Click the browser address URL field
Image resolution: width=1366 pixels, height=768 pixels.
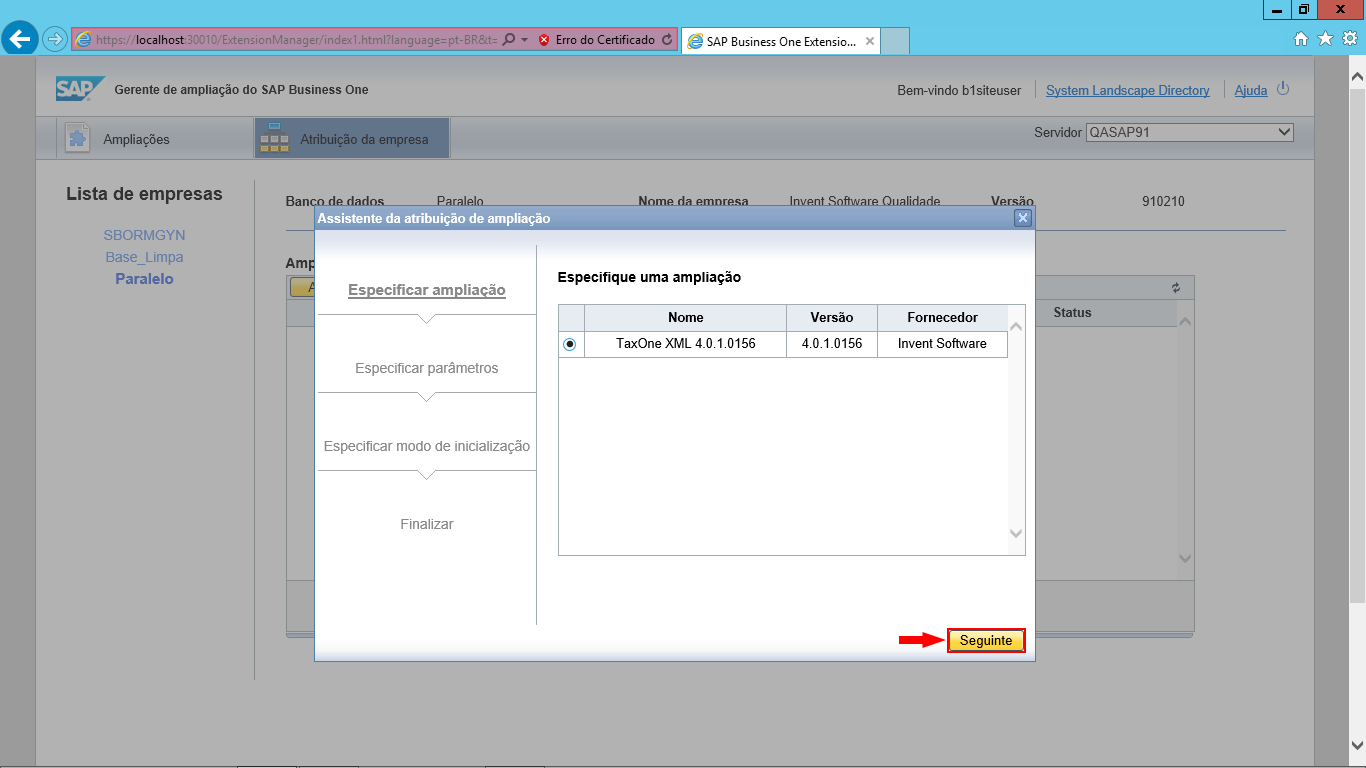coord(297,40)
